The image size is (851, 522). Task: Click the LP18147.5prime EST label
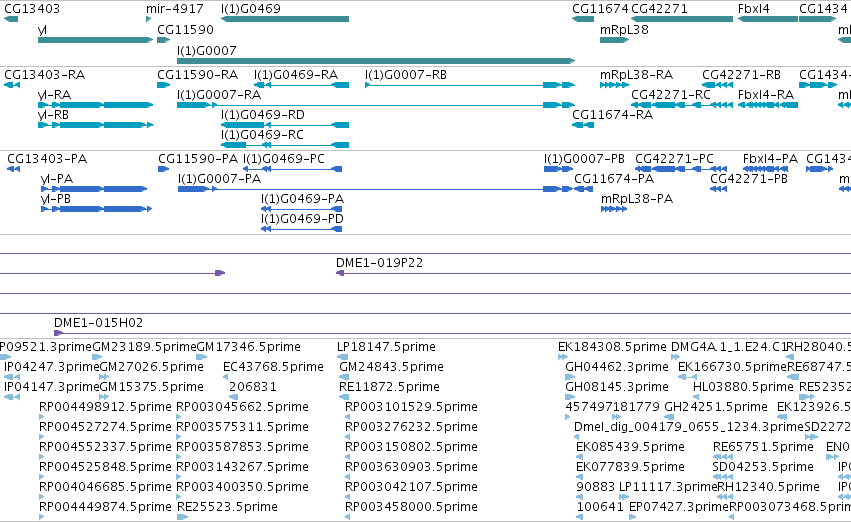[x=386, y=347]
